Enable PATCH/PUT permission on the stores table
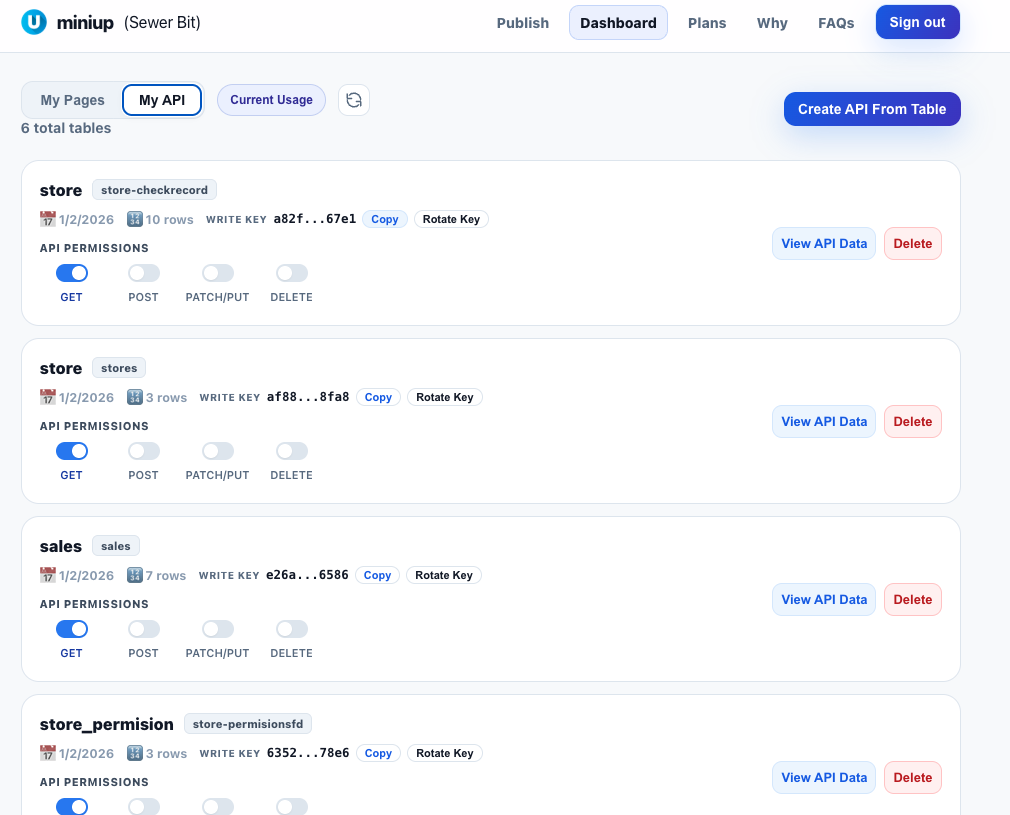 point(217,451)
